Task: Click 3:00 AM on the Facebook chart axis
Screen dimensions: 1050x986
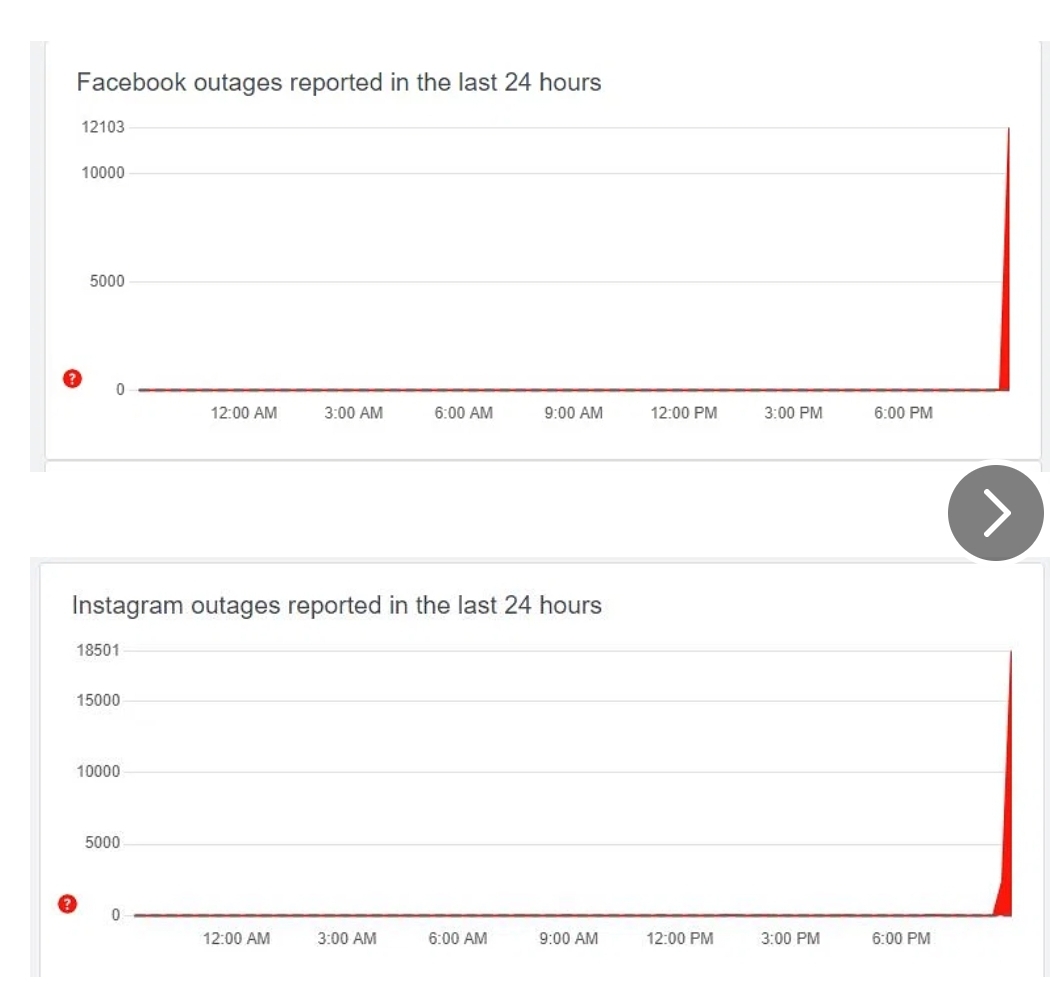Action: [x=354, y=413]
